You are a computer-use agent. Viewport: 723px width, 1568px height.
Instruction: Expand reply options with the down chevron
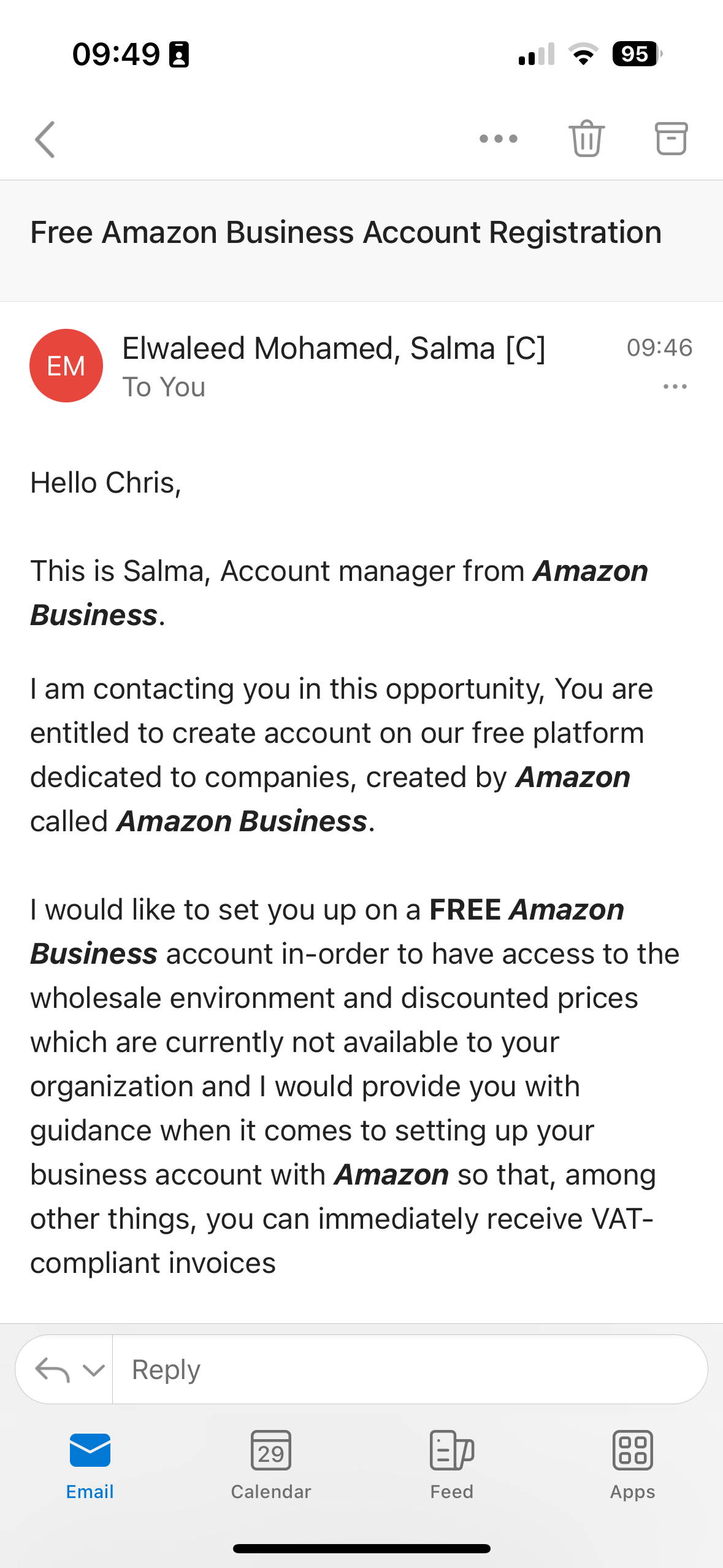coord(93,1370)
